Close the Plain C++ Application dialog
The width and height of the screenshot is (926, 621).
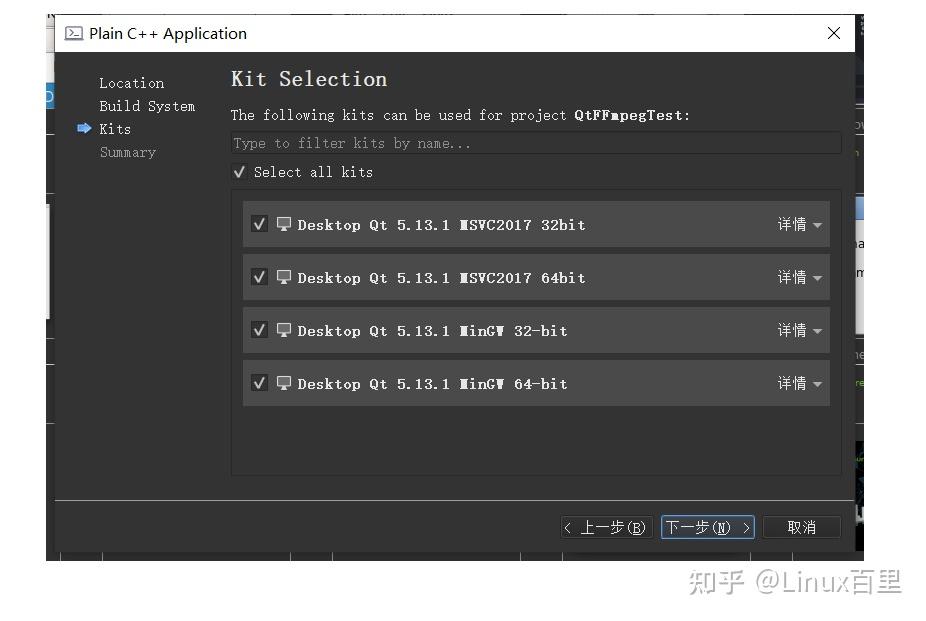click(834, 33)
